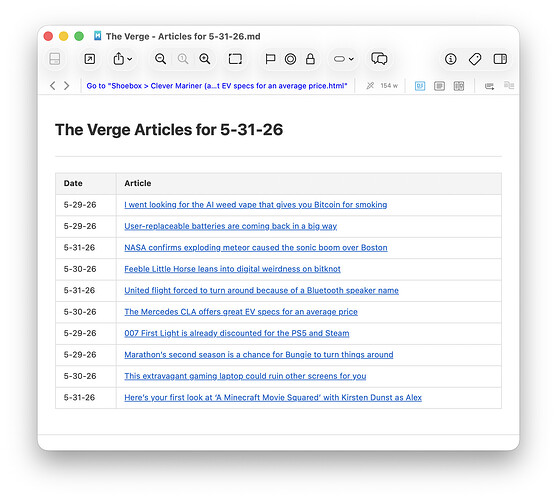
Task: Open 'I went looking for the AI weed vape' article
Action: [256, 205]
